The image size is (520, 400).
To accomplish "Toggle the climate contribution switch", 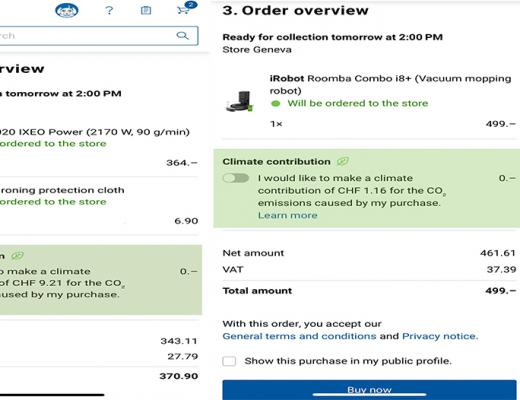I will pyautogui.click(x=236, y=178).
